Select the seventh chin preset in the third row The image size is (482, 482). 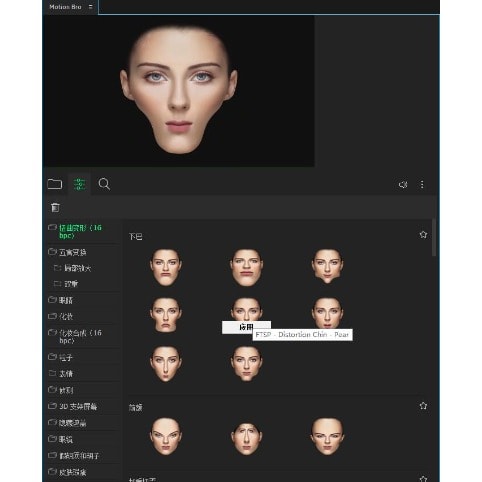click(x=166, y=364)
